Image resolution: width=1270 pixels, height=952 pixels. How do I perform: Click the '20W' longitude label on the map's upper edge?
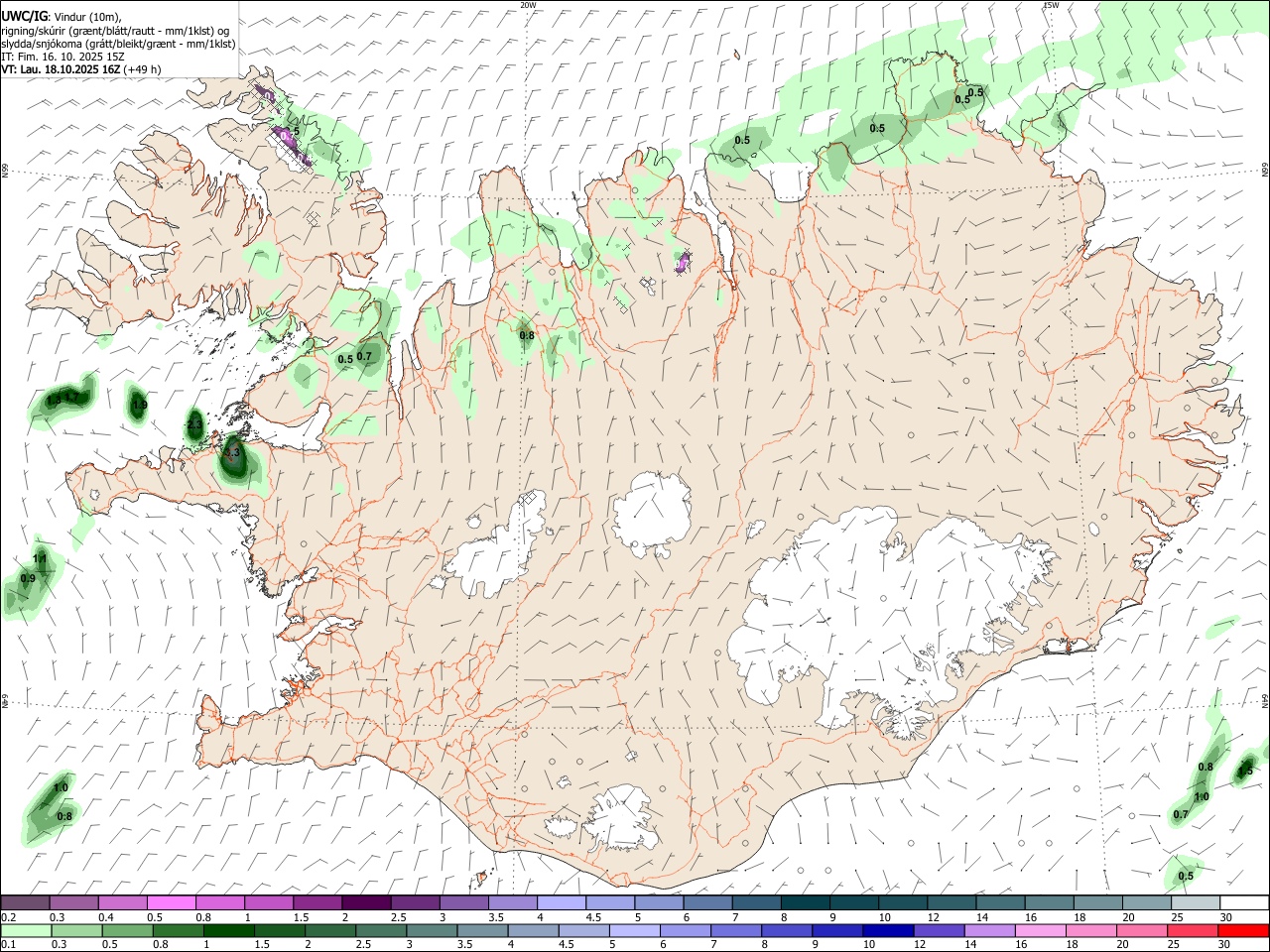click(529, 5)
